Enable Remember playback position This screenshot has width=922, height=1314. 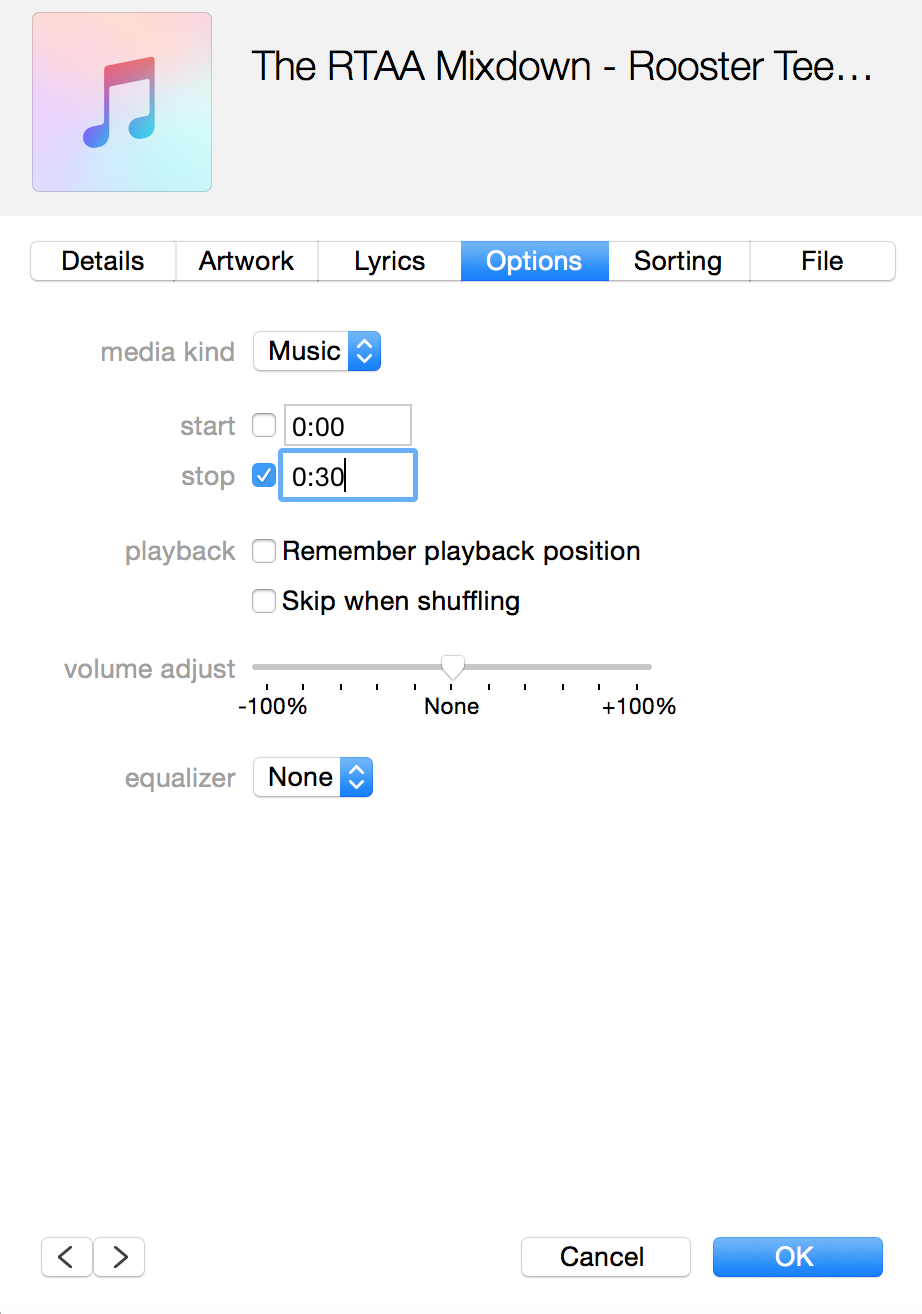coord(264,551)
